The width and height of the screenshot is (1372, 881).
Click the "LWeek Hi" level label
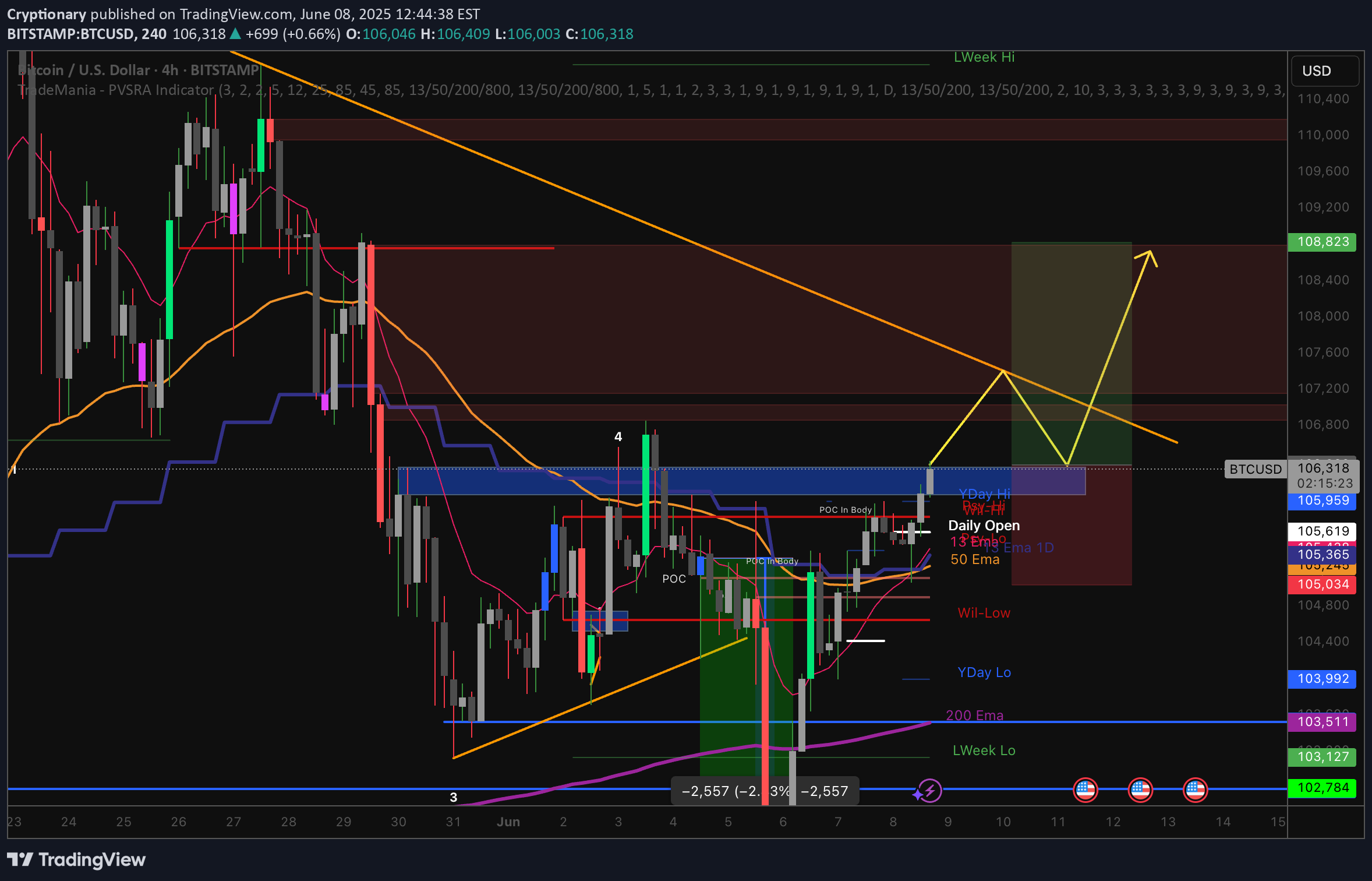pos(984,57)
